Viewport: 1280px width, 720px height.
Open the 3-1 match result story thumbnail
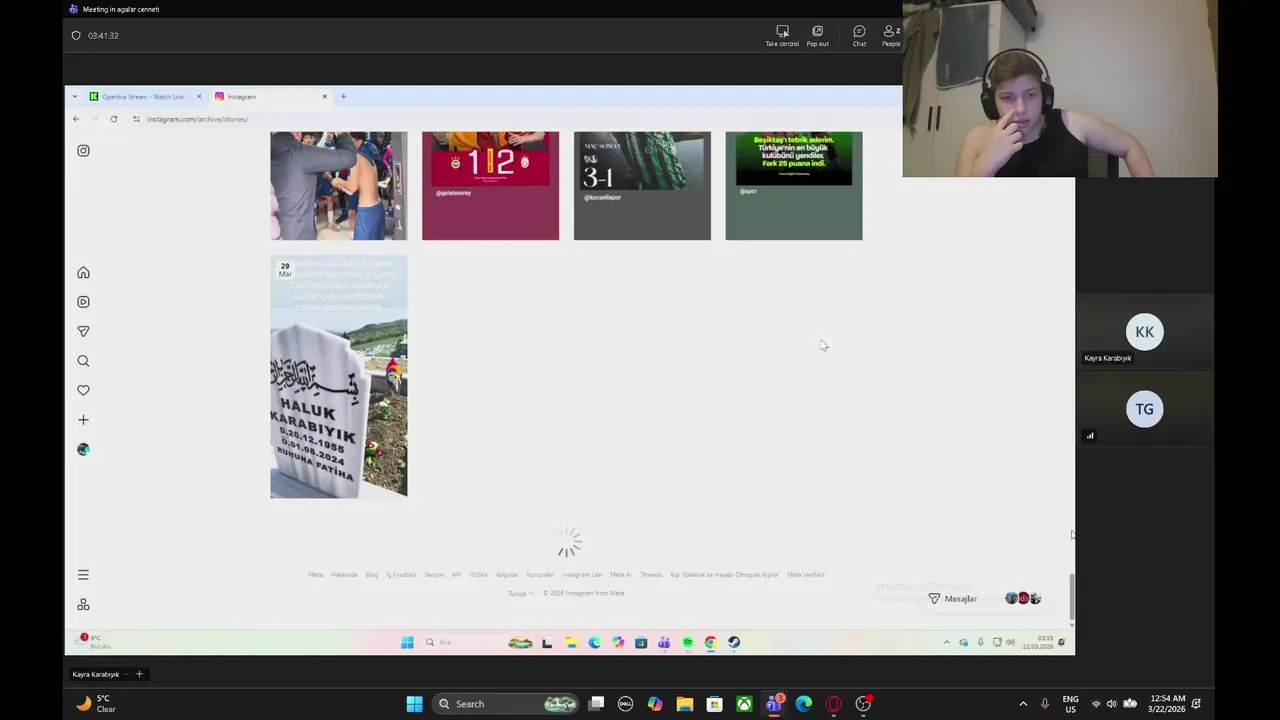coord(642,186)
